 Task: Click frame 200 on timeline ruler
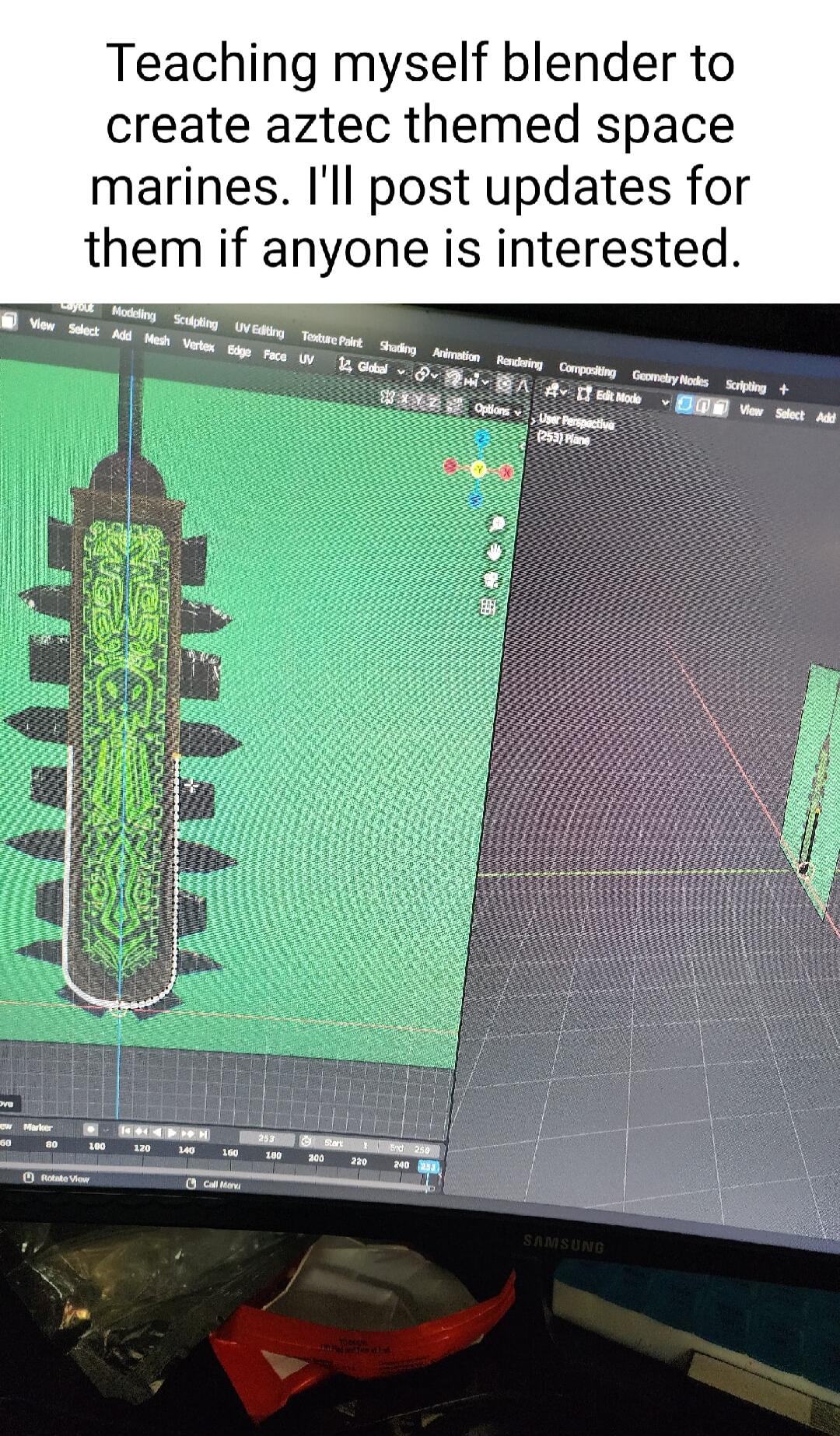click(316, 1158)
